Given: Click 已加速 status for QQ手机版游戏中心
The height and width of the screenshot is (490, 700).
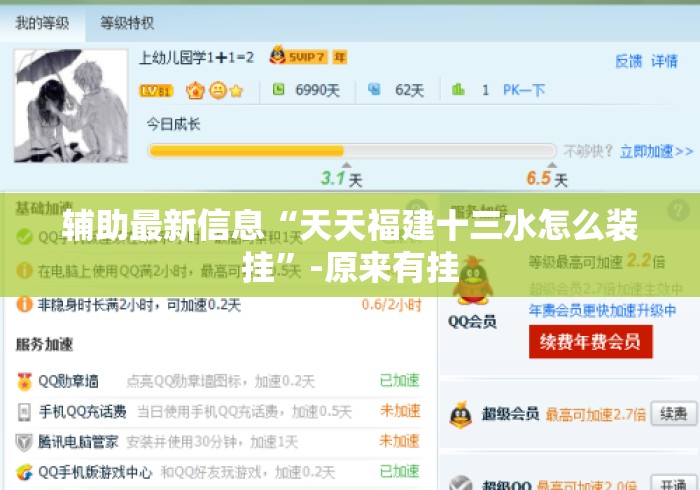Looking at the screenshot, I should (400, 471).
